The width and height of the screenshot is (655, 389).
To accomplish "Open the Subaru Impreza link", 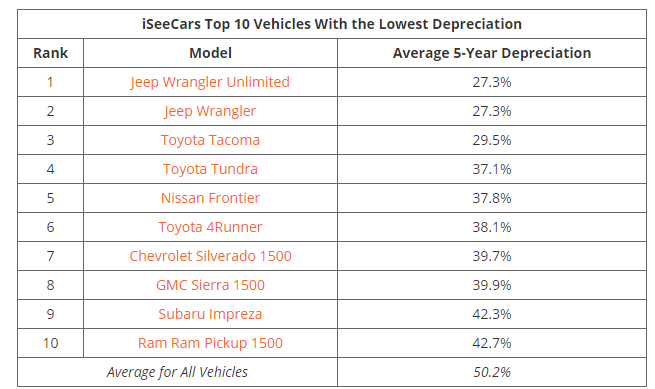I will [210, 314].
